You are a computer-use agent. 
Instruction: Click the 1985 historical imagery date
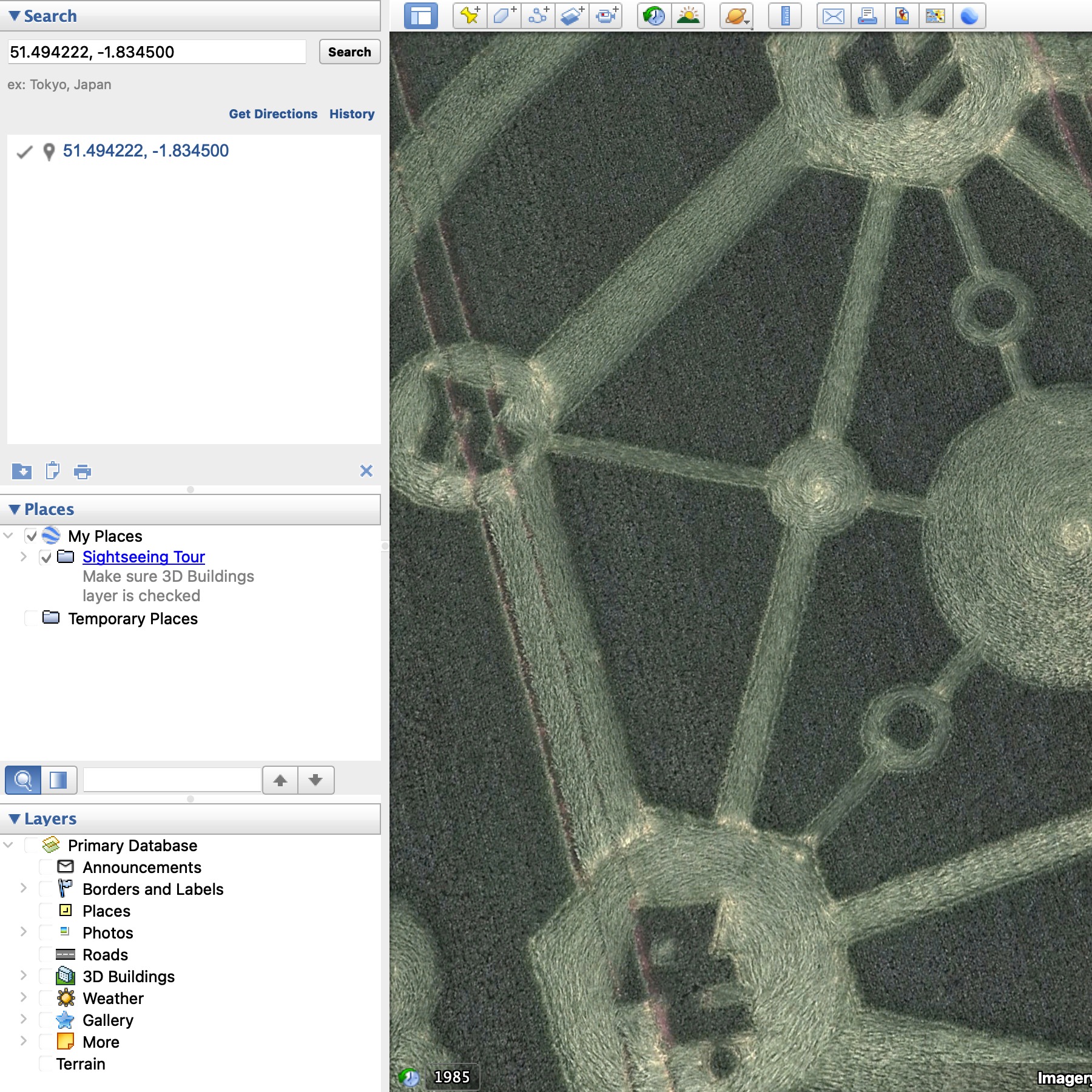pyautogui.click(x=452, y=1077)
